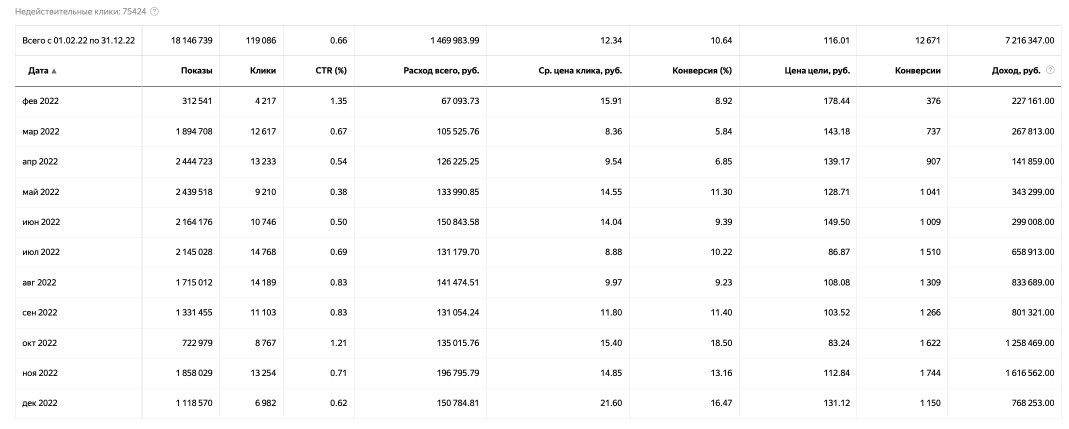Sort by Цена цели, руб. header

coord(817,70)
